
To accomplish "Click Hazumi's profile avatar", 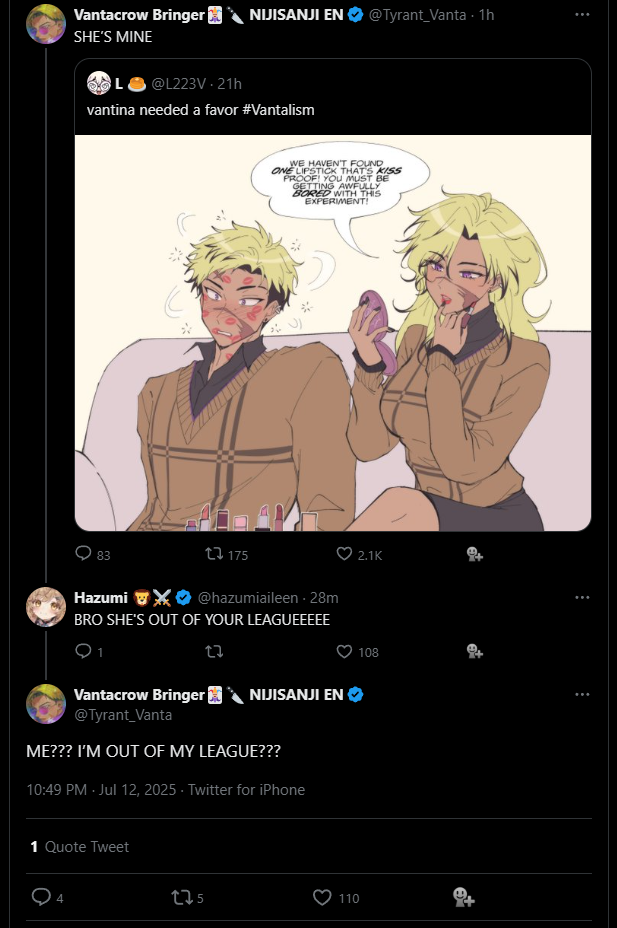I will coord(46,607).
